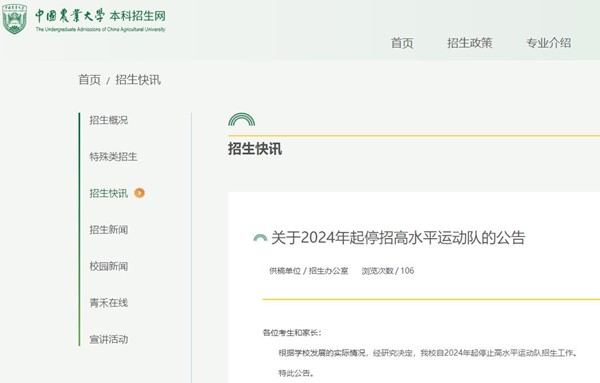Screen dimensions: 600x383
Task: Click the paragraph starting 根据学校发展的实际情况
Action: [x=428, y=353]
